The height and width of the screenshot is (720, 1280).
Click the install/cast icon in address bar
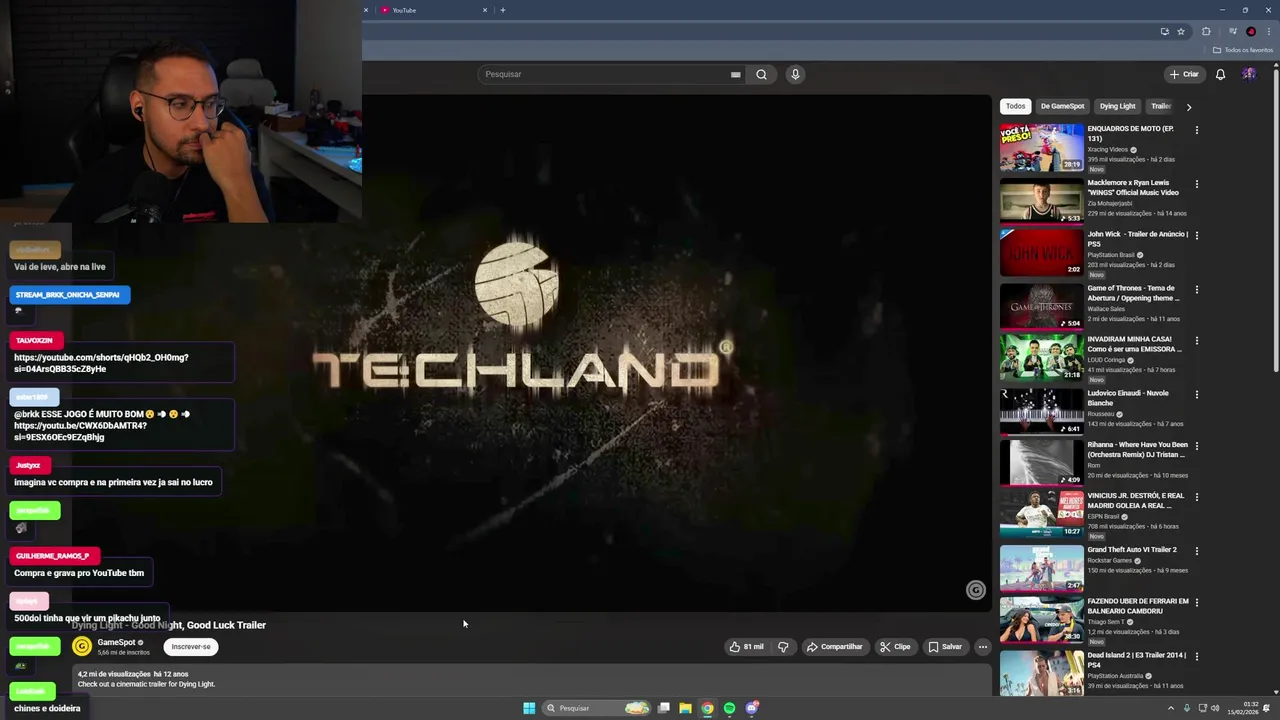click(x=1164, y=32)
